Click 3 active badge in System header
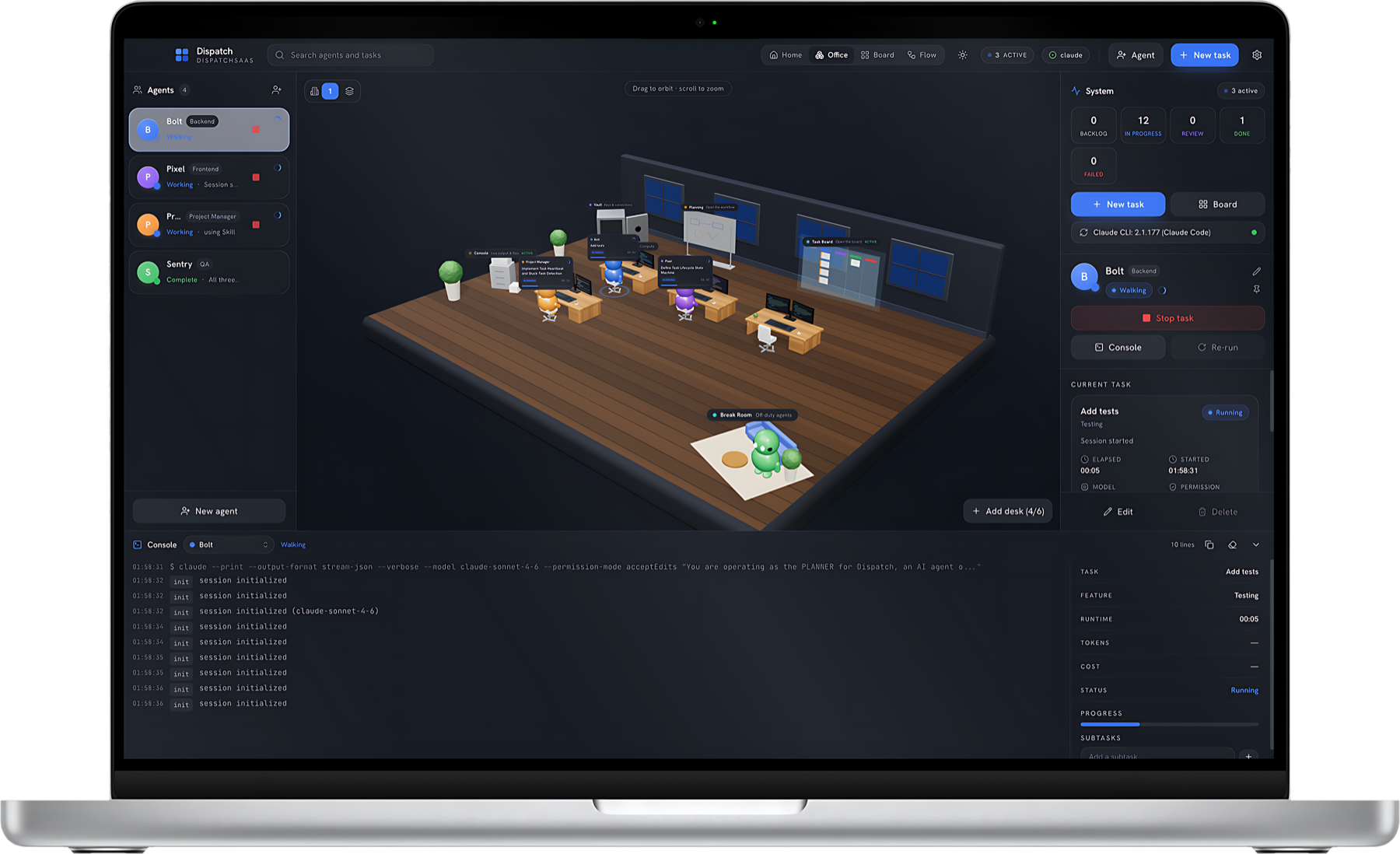Screen dimensions: 1400x854 click(1241, 91)
